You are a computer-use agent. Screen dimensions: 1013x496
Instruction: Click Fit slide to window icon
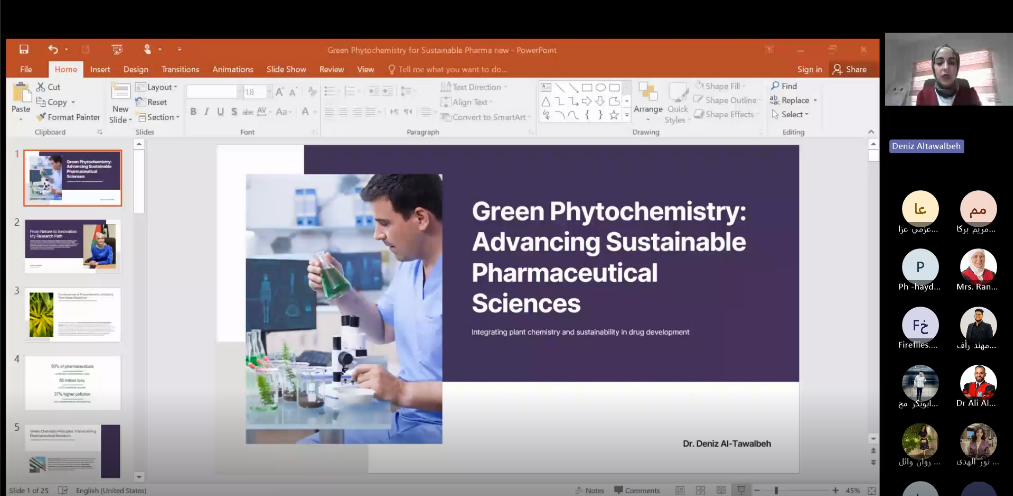[871, 490]
